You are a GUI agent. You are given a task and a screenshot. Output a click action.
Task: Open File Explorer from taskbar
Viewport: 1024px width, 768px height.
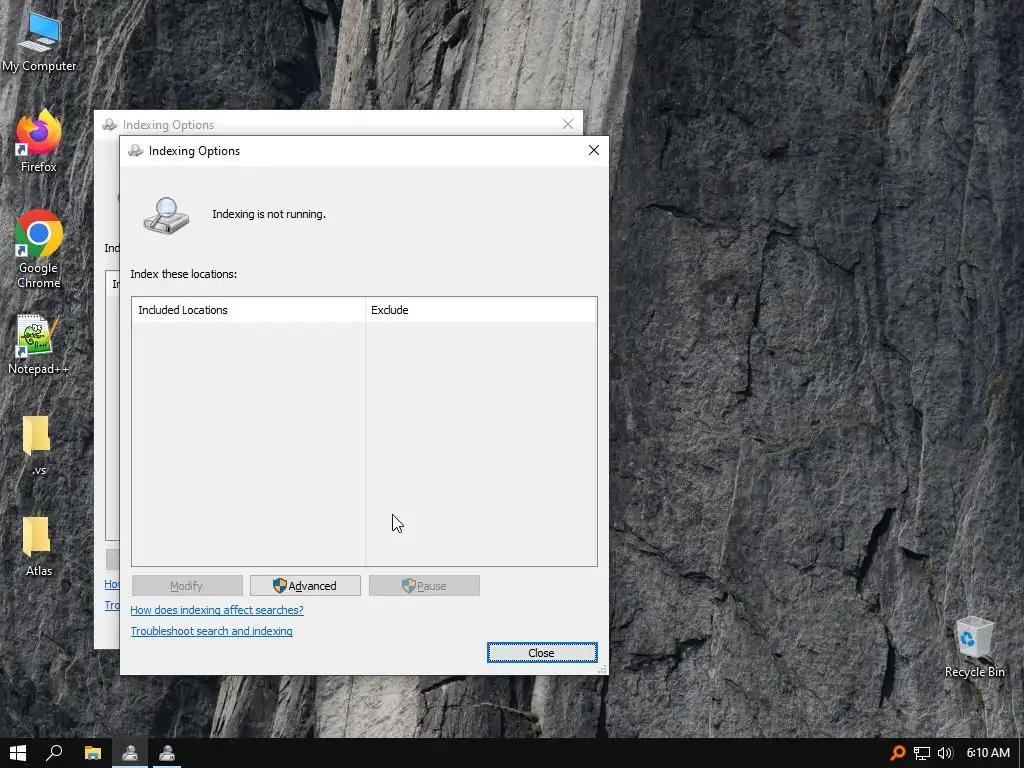(93, 753)
